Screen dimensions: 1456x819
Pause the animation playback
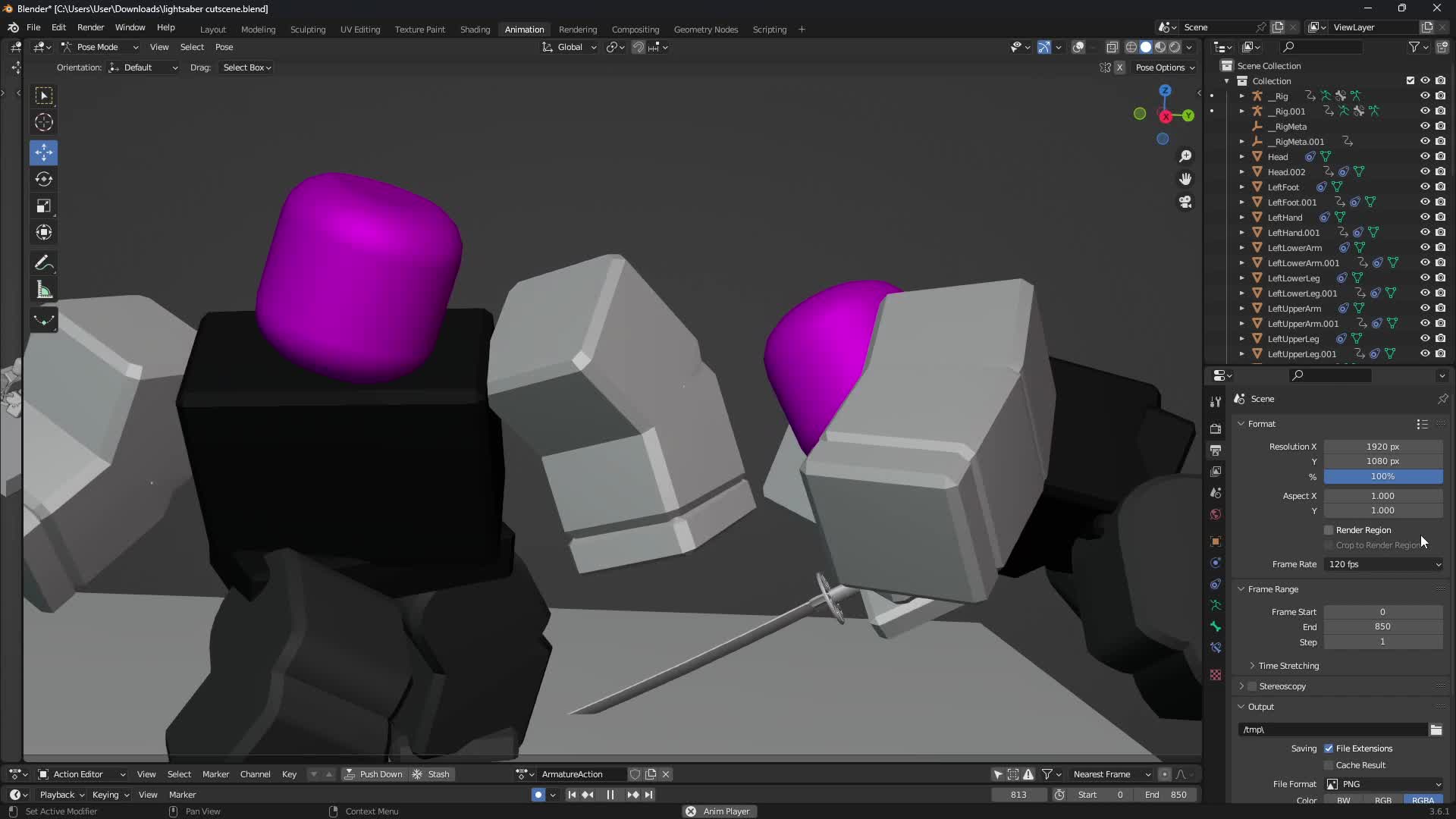point(610,795)
